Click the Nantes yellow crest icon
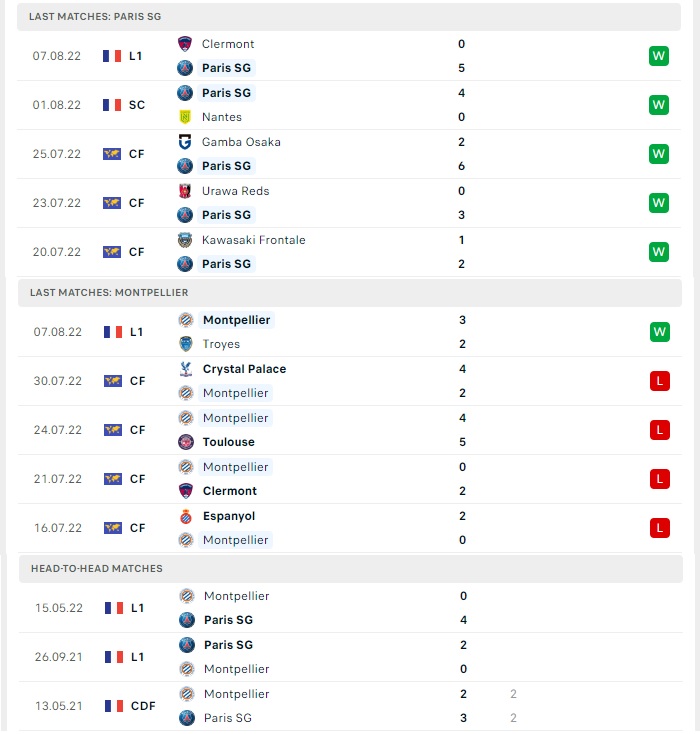The height and width of the screenshot is (734, 700). [185, 117]
